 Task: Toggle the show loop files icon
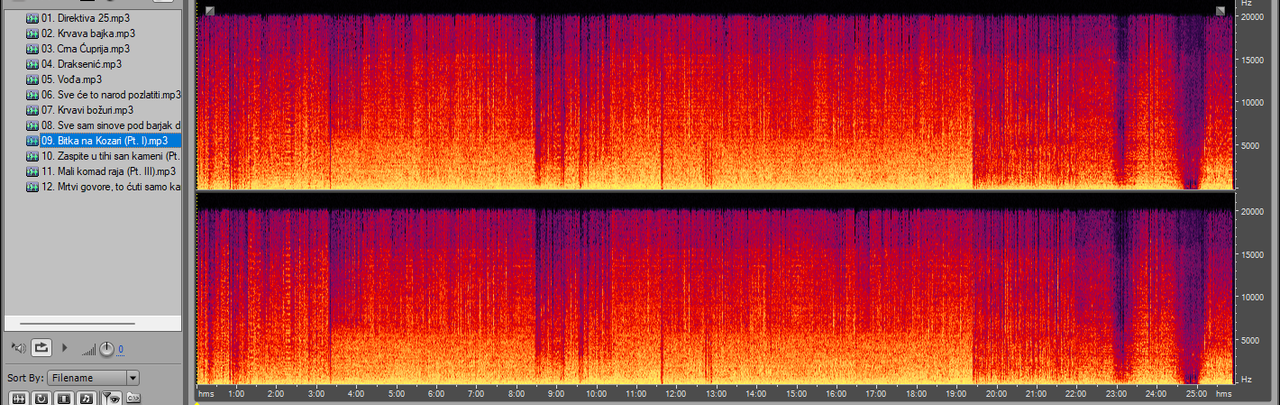point(41,398)
